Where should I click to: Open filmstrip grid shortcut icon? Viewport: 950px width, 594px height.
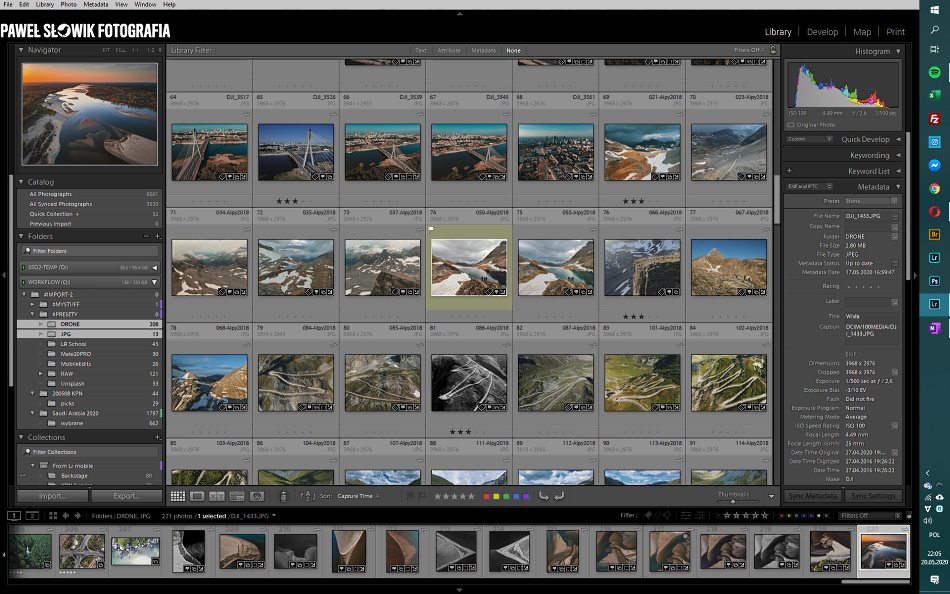pyautogui.click(x=53, y=516)
